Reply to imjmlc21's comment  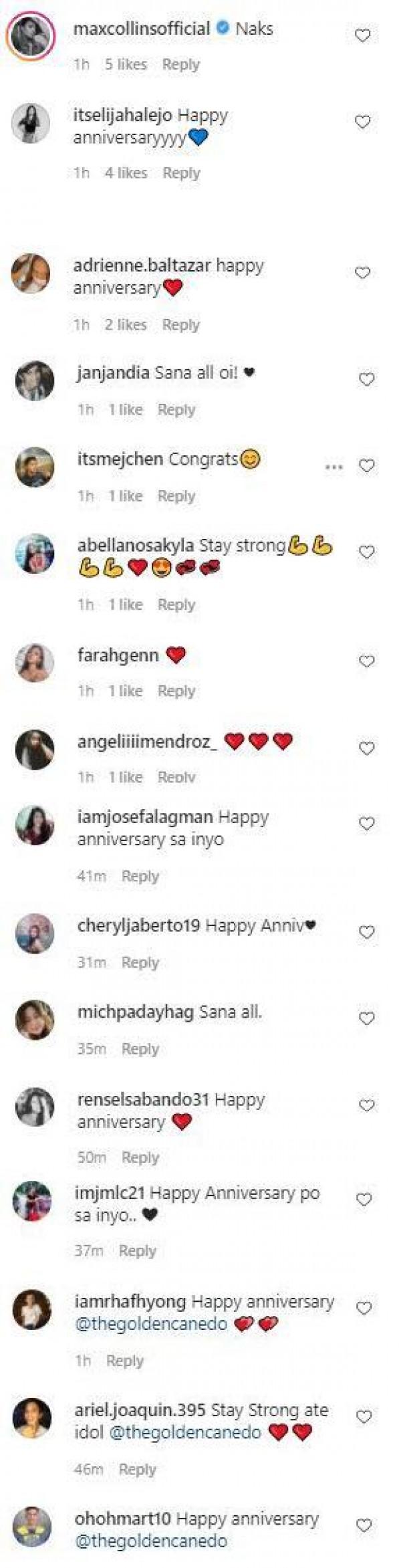(x=137, y=1250)
